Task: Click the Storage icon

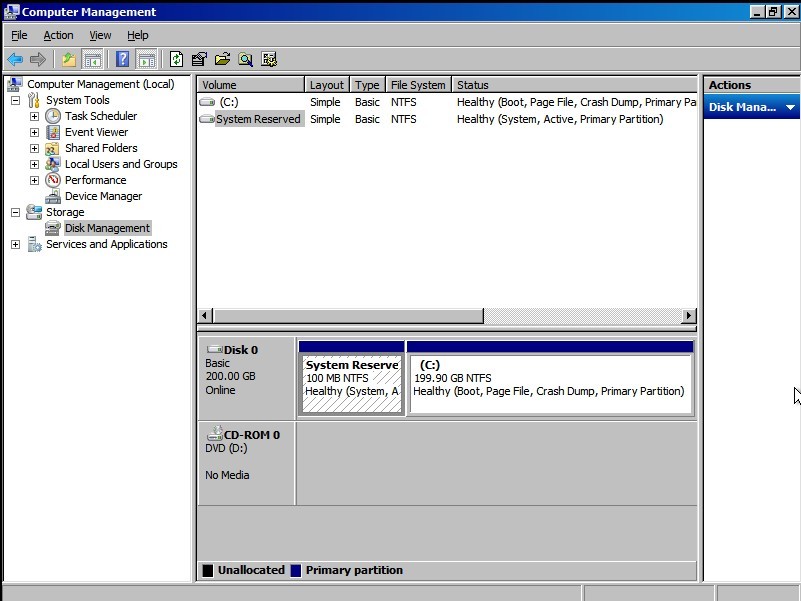Action: pos(34,212)
